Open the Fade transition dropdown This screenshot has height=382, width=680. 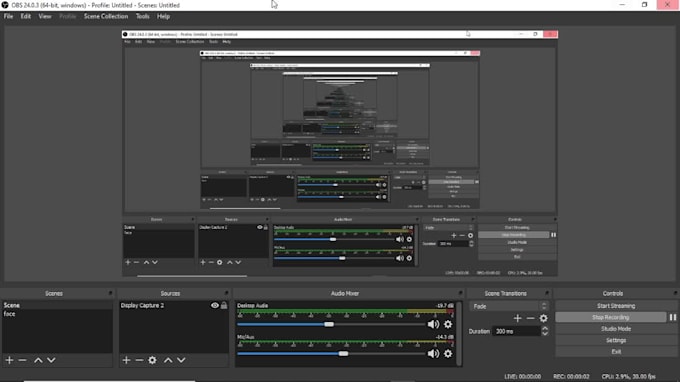click(509, 306)
